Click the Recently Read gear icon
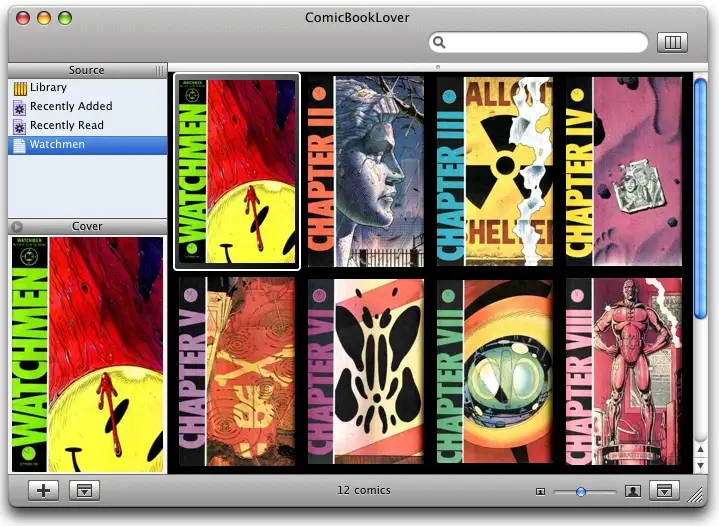The image size is (719, 526). (19, 127)
